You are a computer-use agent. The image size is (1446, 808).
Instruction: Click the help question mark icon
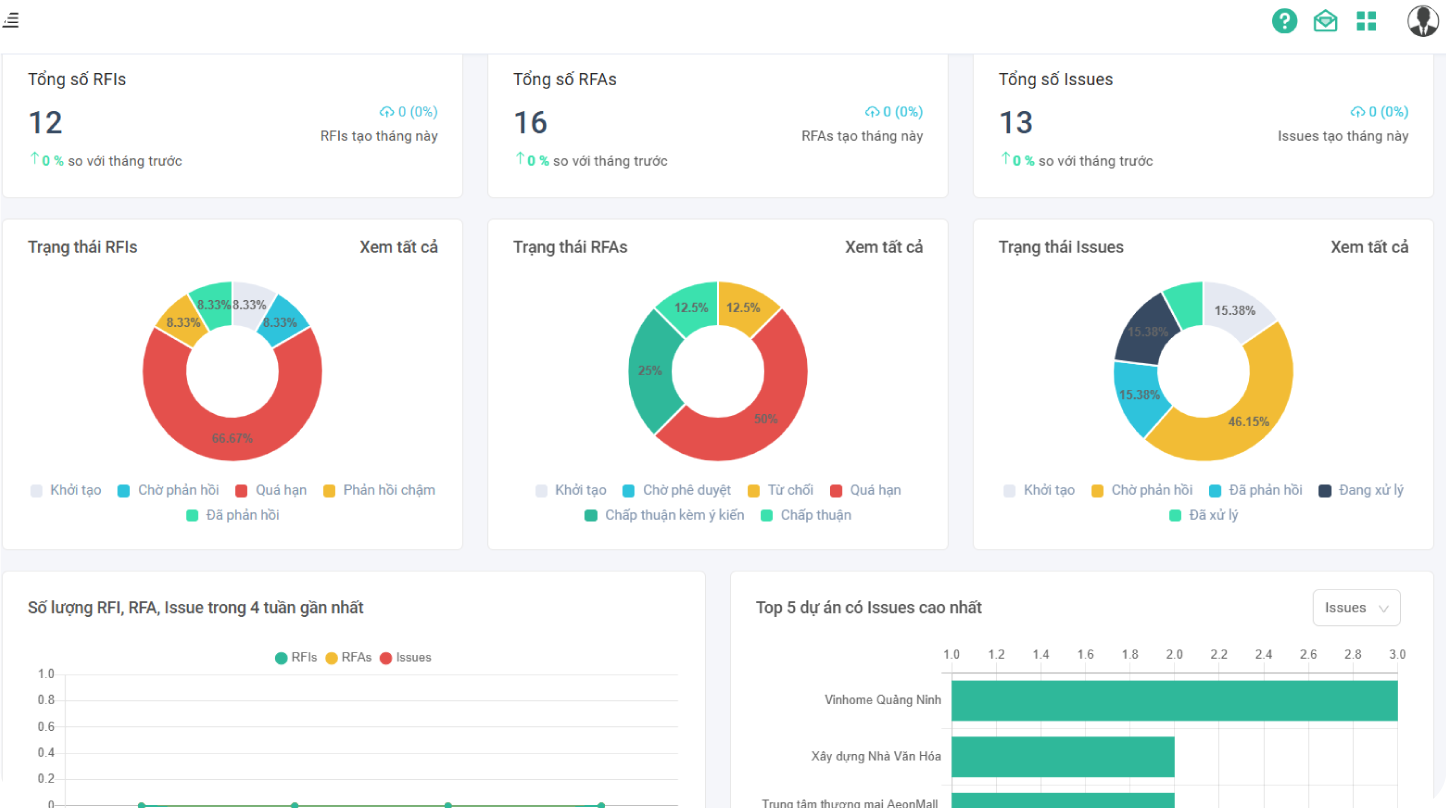tap(1284, 21)
